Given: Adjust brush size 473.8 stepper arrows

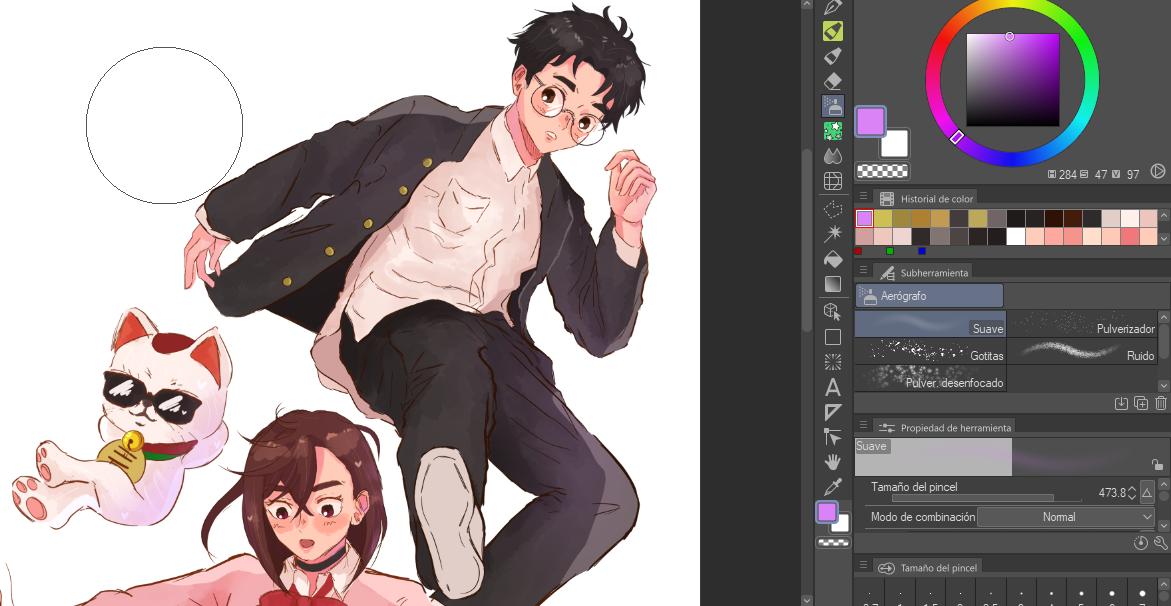Looking at the screenshot, I should point(1132,492).
